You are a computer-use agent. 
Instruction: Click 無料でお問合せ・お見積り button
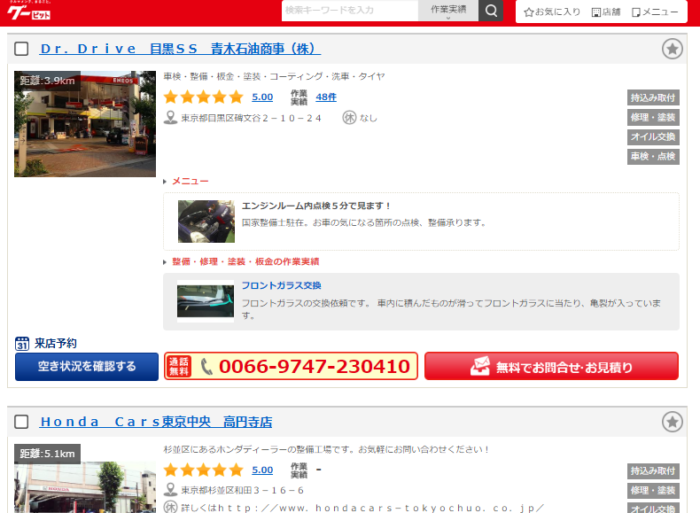pos(552,366)
